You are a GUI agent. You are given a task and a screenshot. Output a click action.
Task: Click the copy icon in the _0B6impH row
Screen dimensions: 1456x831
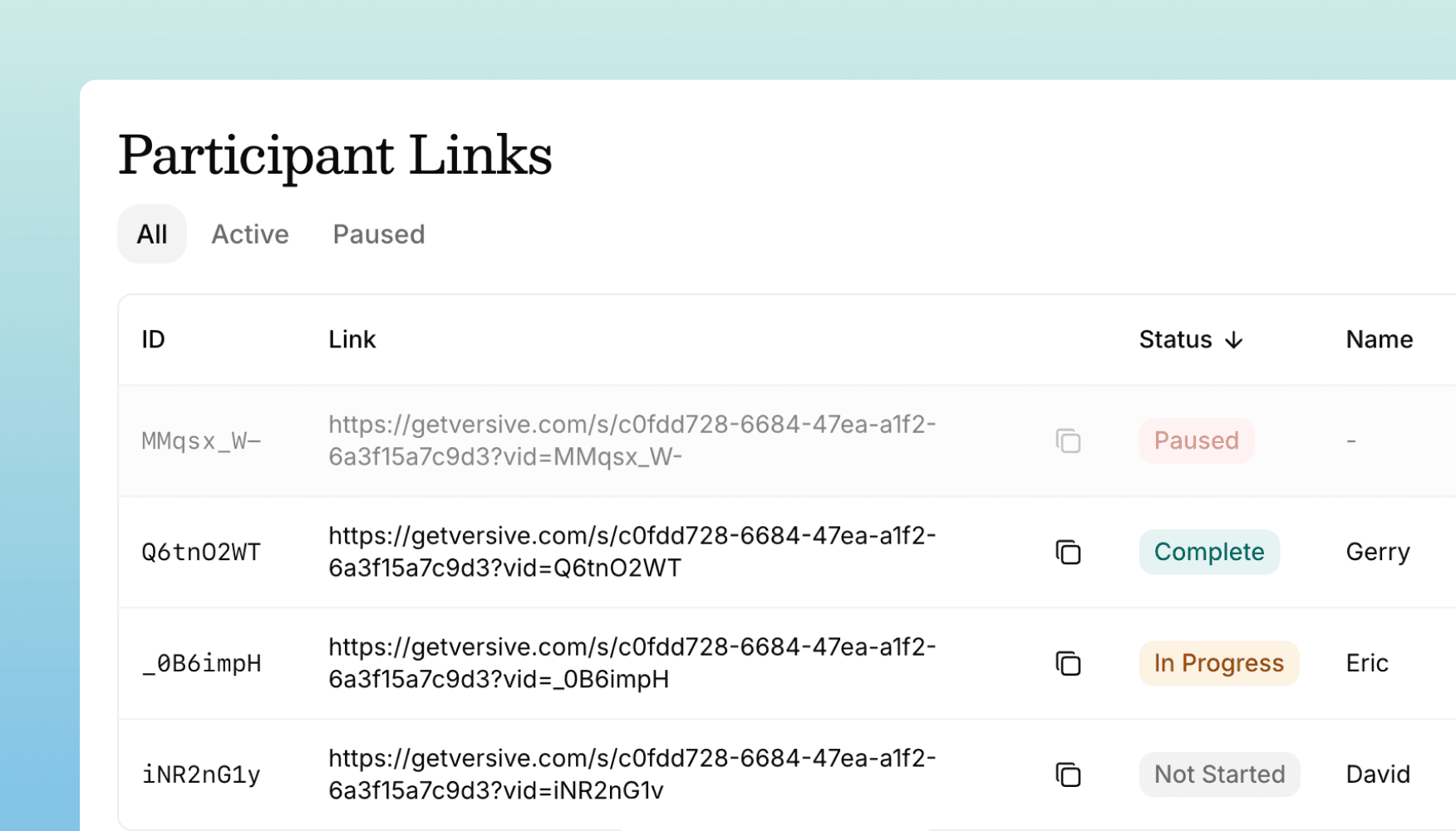tap(1068, 663)
